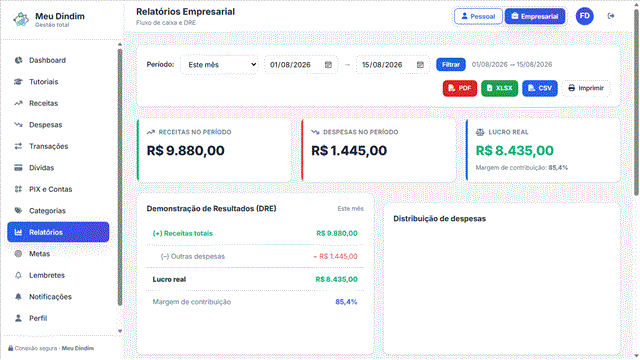Screen dimensions: 640x360
Task: Click the R$ 9.880,00 receitas card value
Action: [x=186, y=151]
